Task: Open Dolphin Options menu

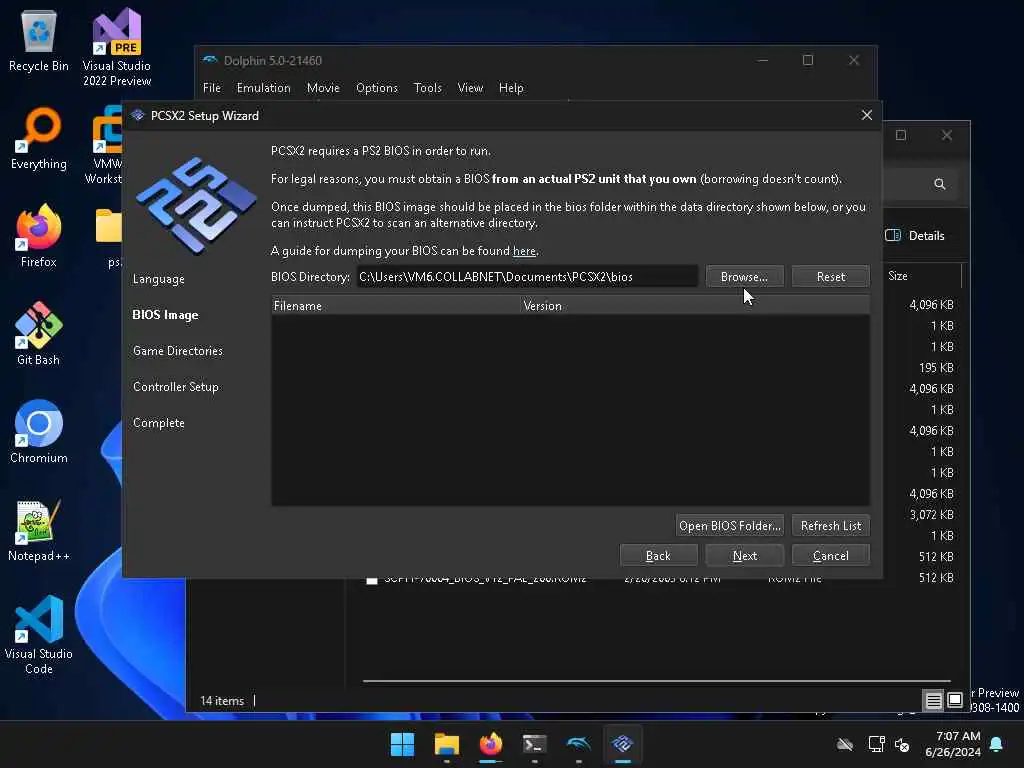Action: [377, 88]
